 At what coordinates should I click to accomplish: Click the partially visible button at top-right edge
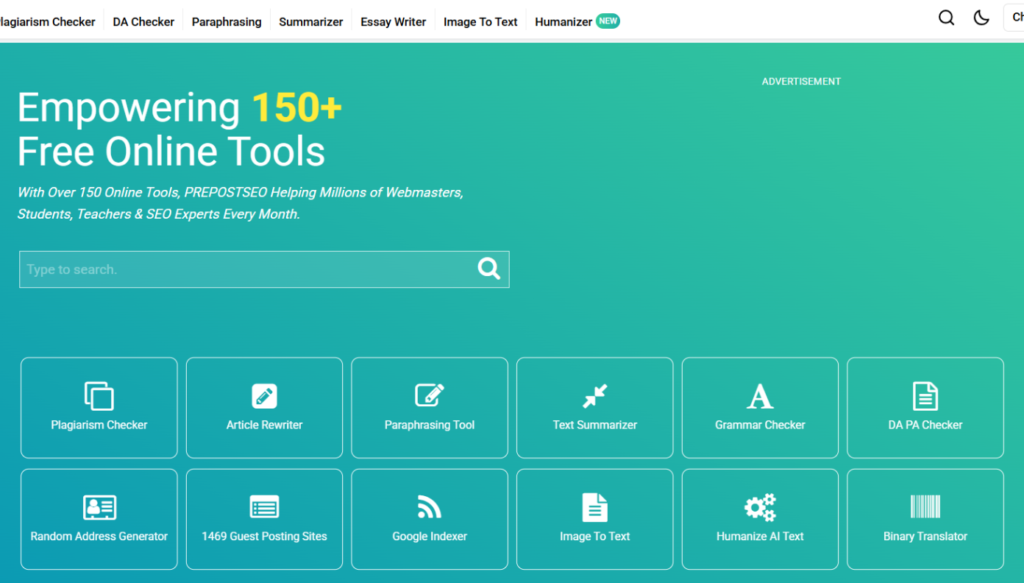pyautogui.click(x=1014, y=18)
